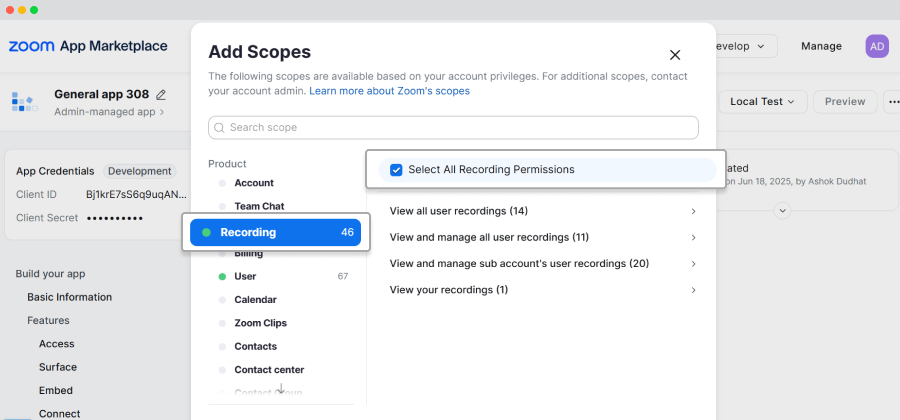Click the Add Scopes dialog title

259,52
